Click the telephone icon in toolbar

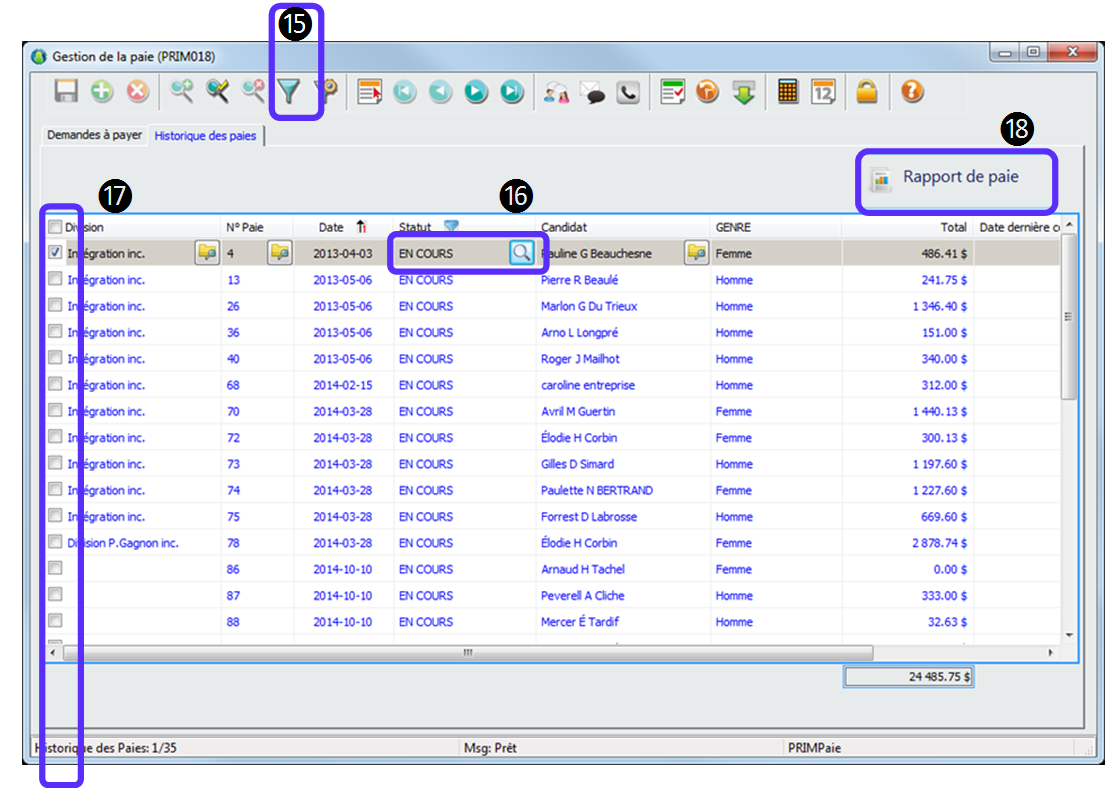pos(628,93)
